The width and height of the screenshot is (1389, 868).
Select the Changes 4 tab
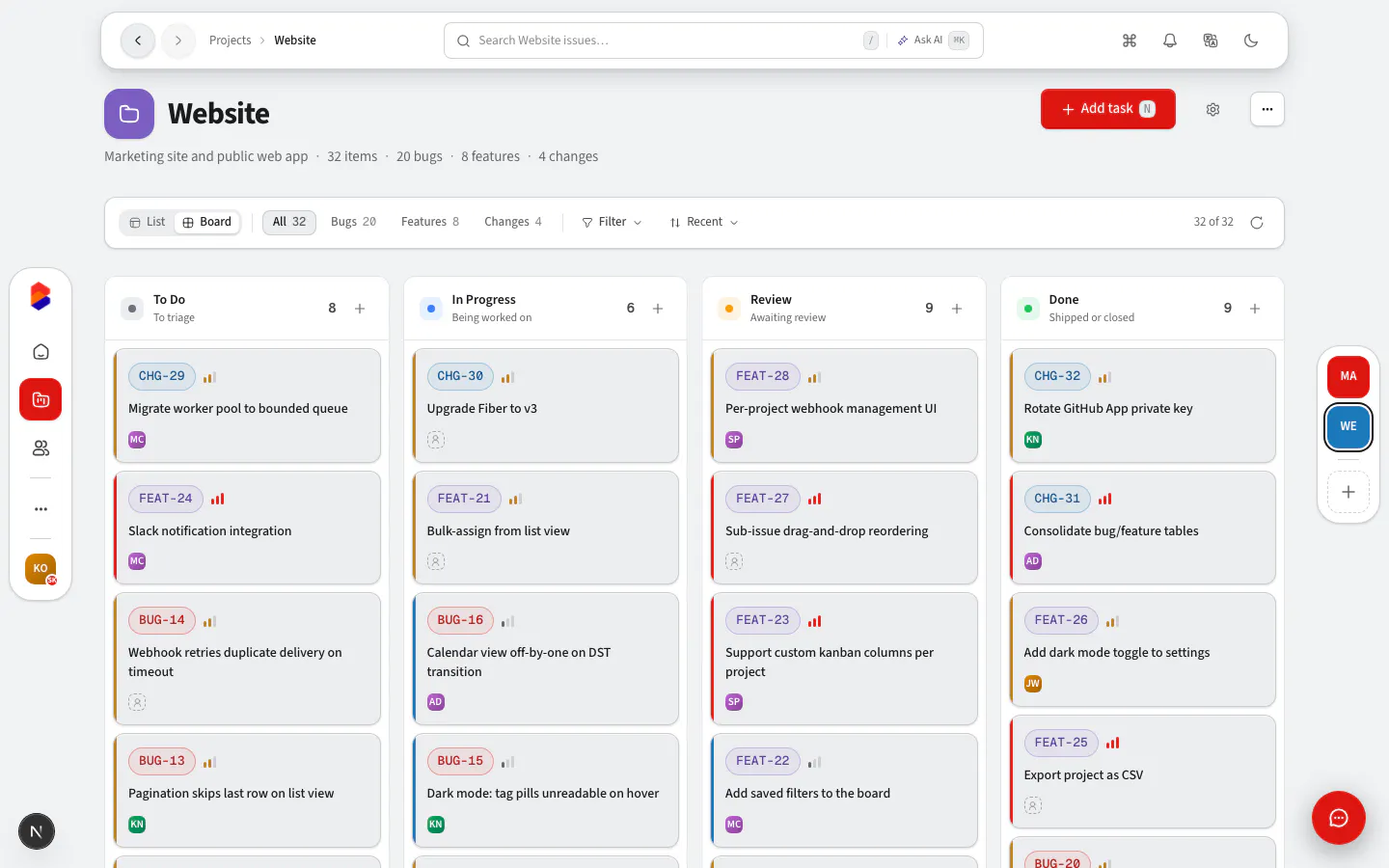tap(513, 222)
